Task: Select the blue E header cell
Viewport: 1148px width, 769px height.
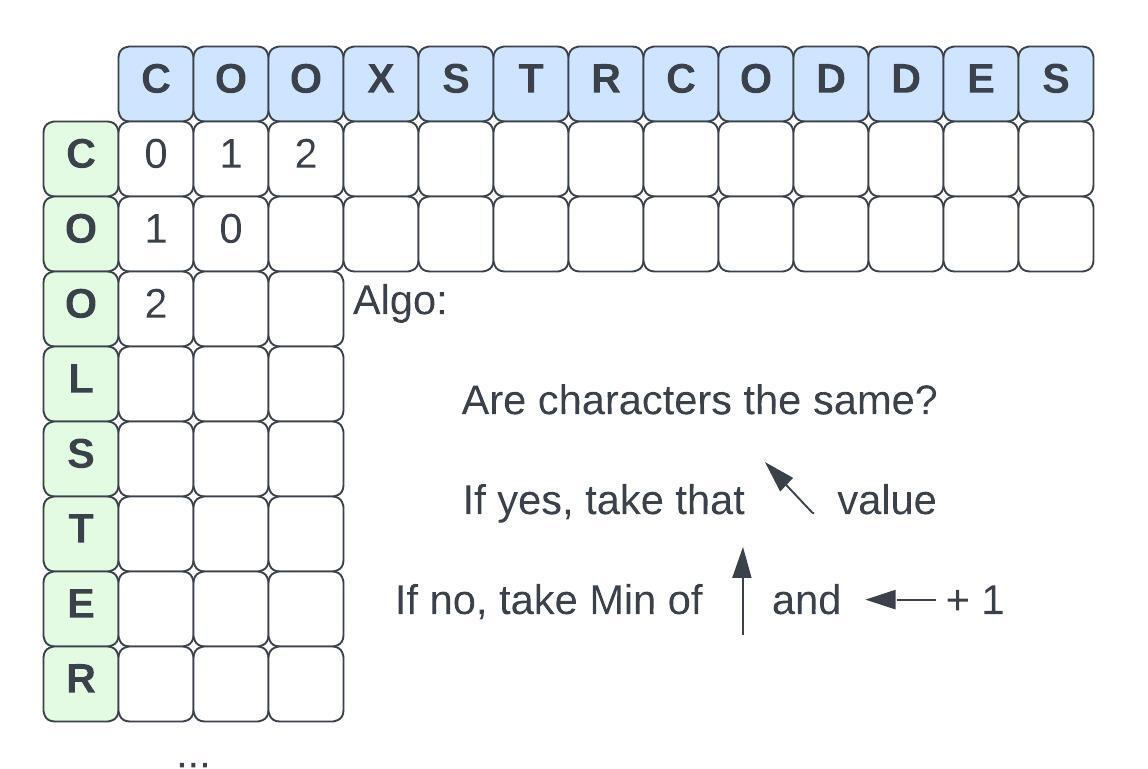Action: 981,79
